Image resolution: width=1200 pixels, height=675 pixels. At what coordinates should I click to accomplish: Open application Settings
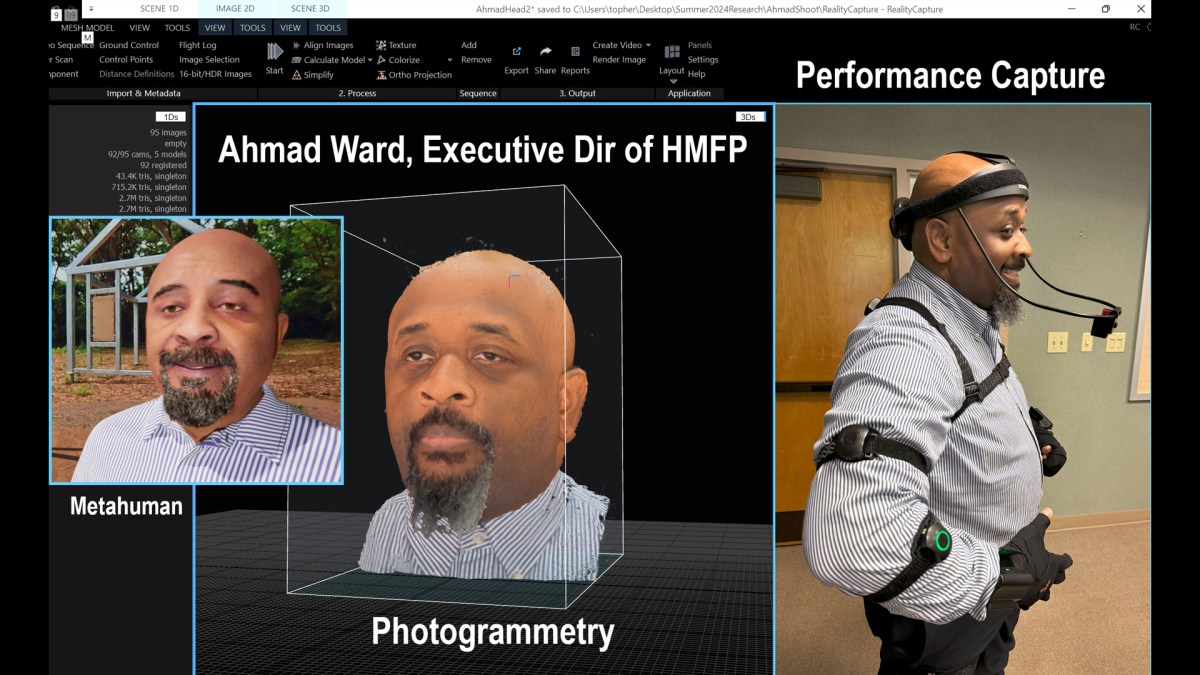click(x=702, y=60)
